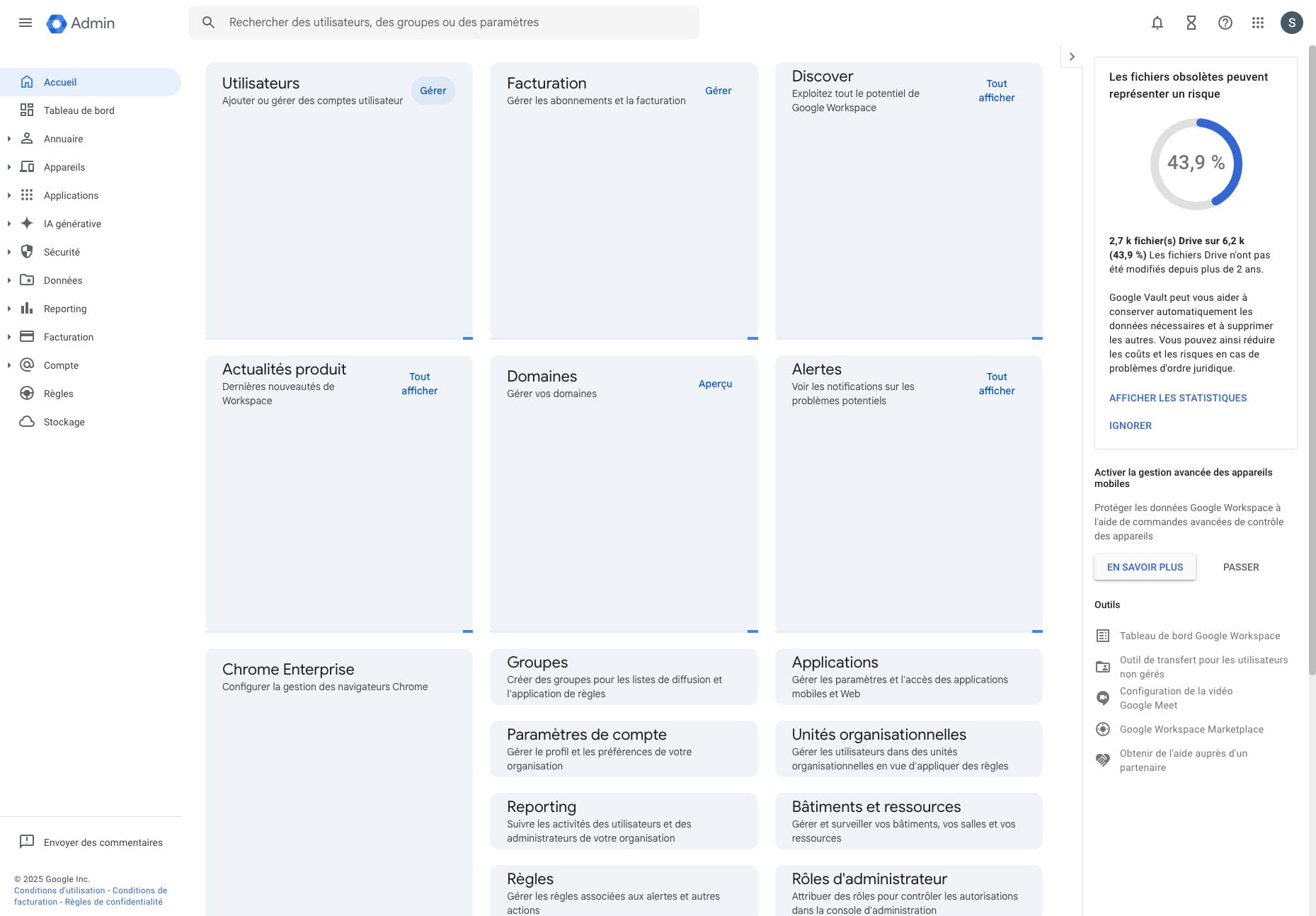The width and height of the screenshot is (1316, 916).
Task: Collapse the right side panel chevron
Action: (x=1072, y=57)
